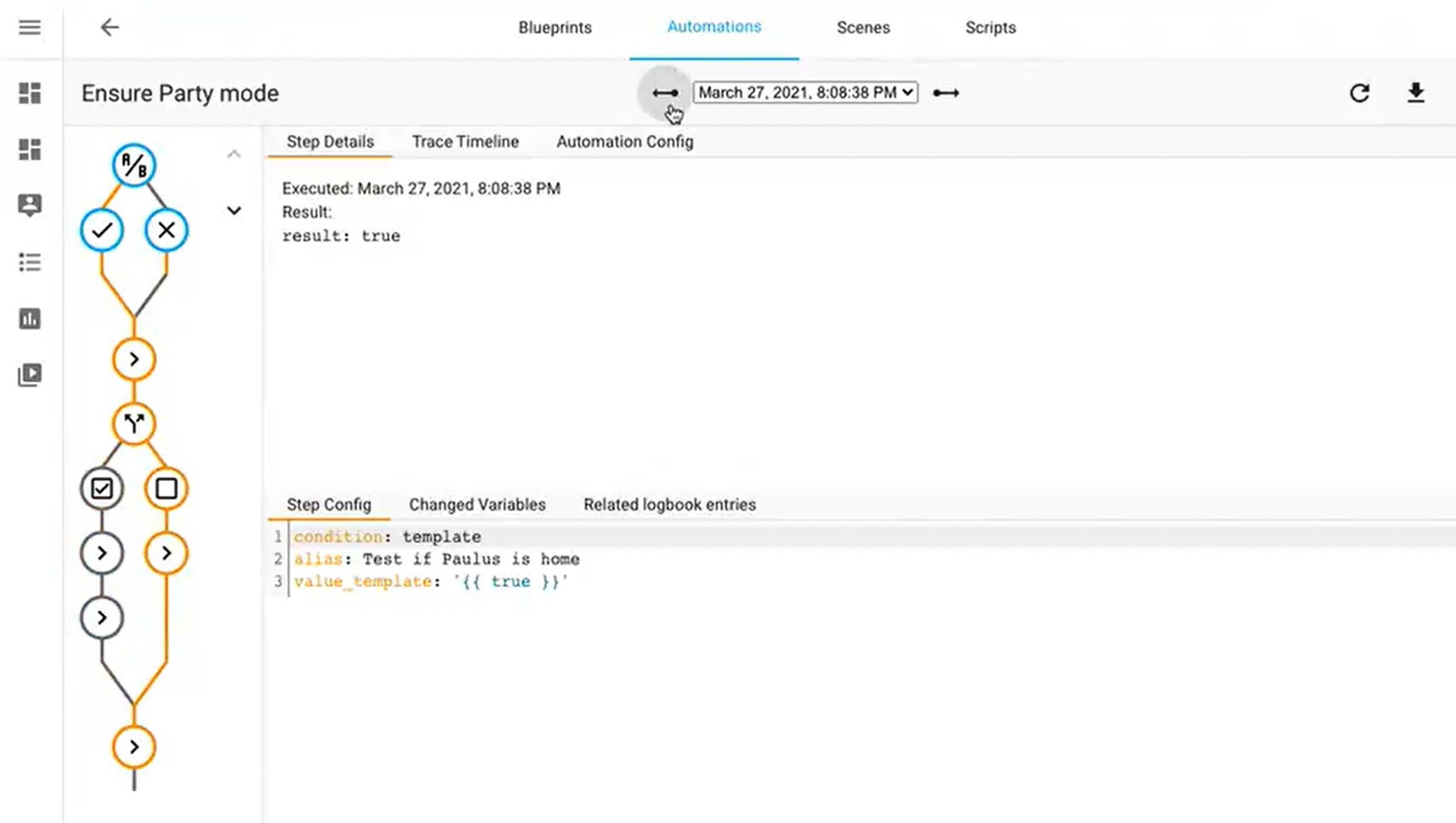This screenshot has width=1456, height=823.
Task: Go to the newer trace arrow button
Action: click(x=946, y=93)
